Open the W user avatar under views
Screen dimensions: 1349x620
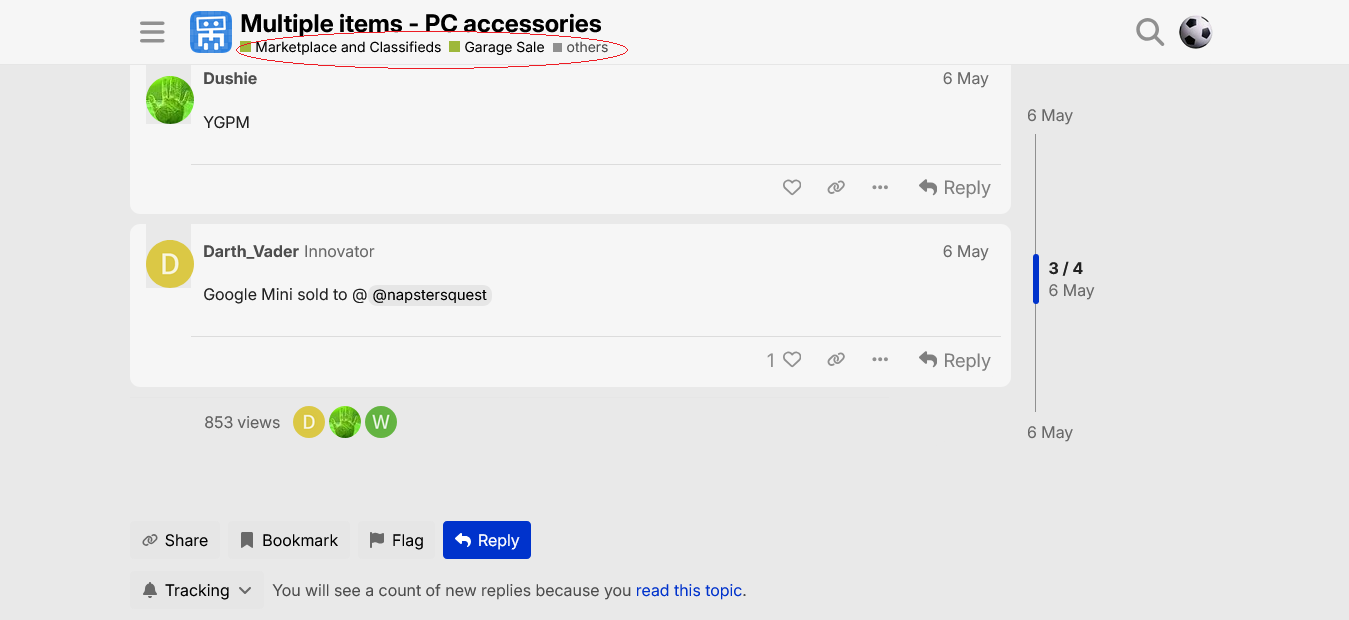(x=381, y=422)
